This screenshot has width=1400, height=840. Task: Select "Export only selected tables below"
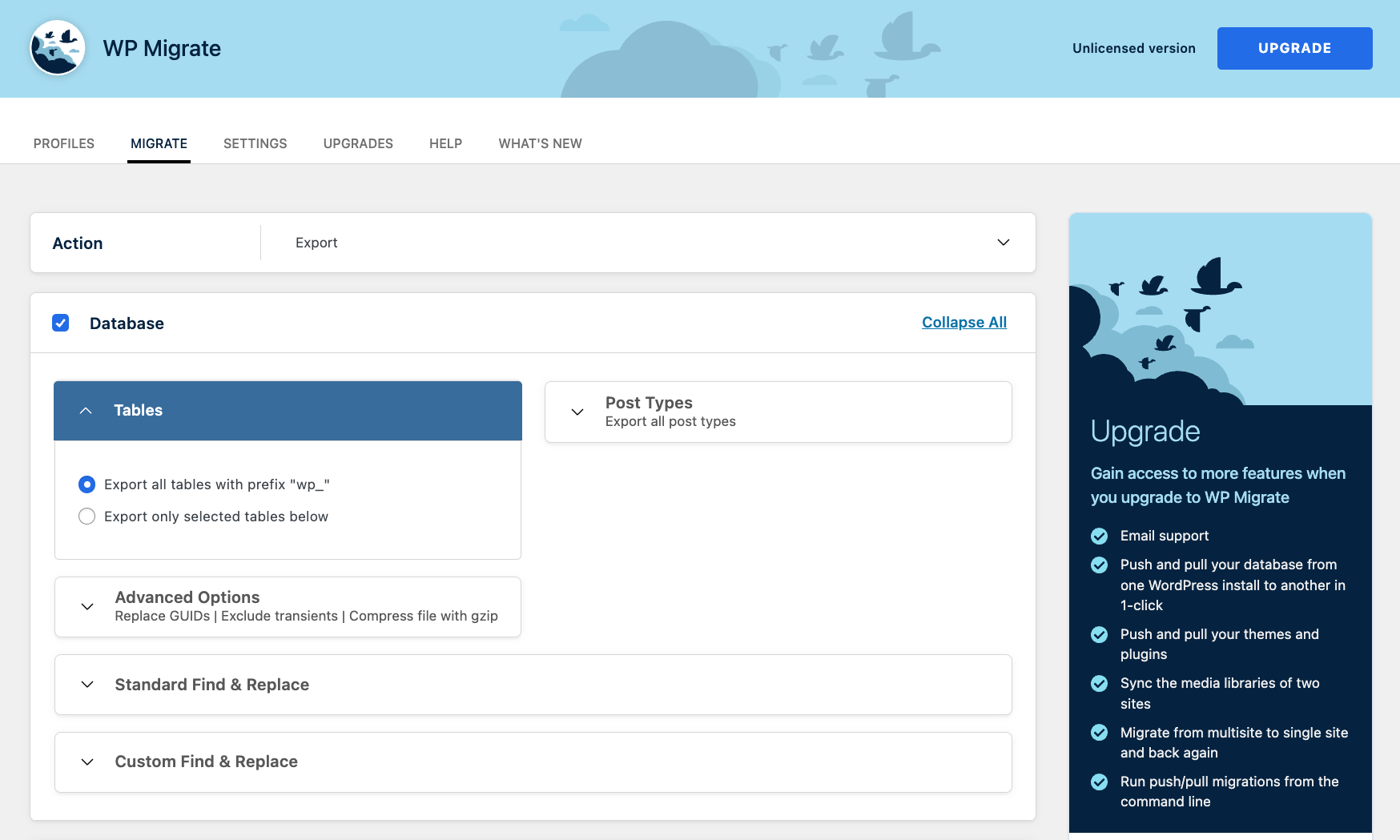(86, 516)
